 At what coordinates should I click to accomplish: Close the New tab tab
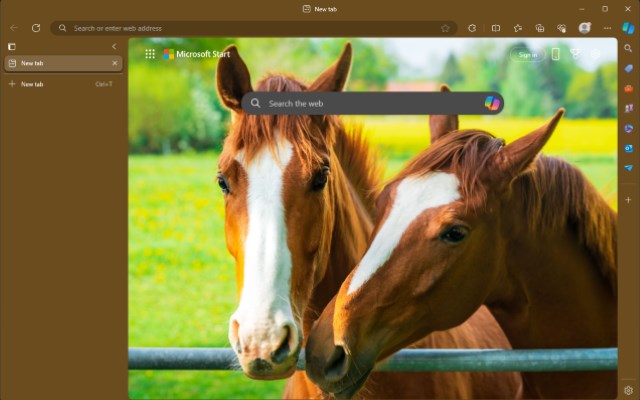pyautogui.click(x=115, y=63)
